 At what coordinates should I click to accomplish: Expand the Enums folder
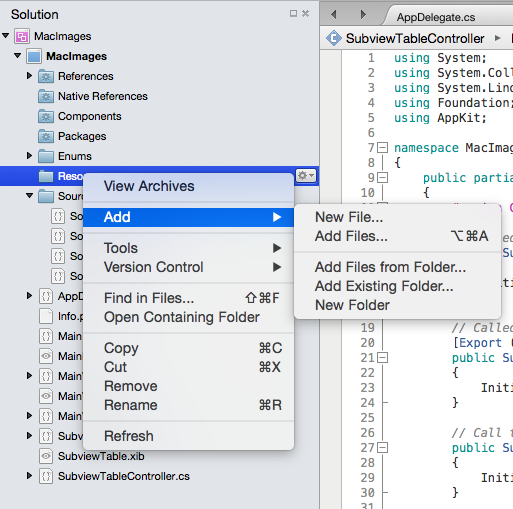coord(29,156)
